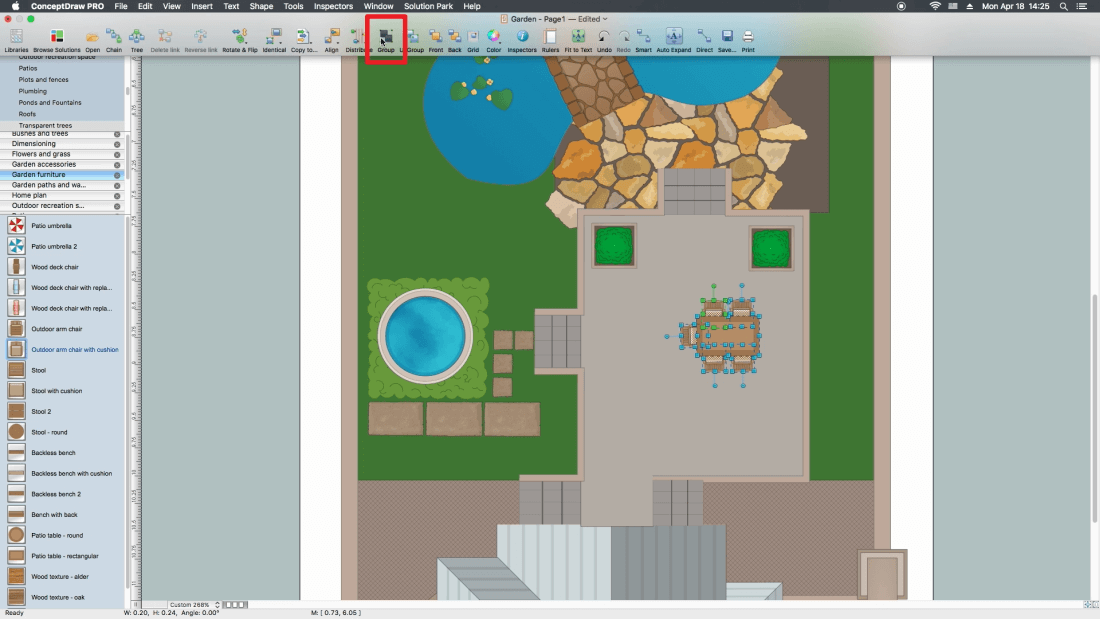Open the Custom 268% zoom dropdown

pos(194,604)
